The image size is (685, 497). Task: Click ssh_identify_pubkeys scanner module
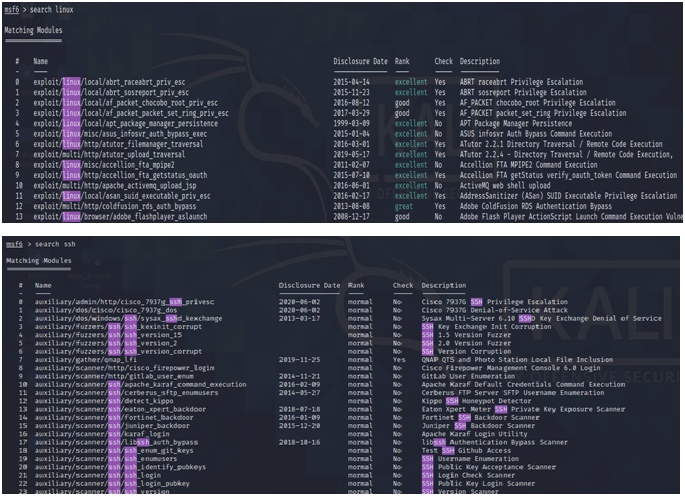[x=120, y=467]
